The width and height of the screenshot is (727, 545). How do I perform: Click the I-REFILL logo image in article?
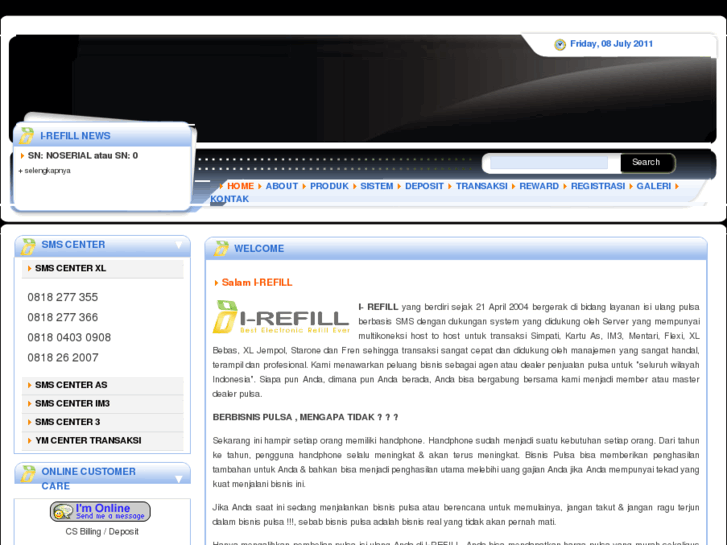pos(281,317)
